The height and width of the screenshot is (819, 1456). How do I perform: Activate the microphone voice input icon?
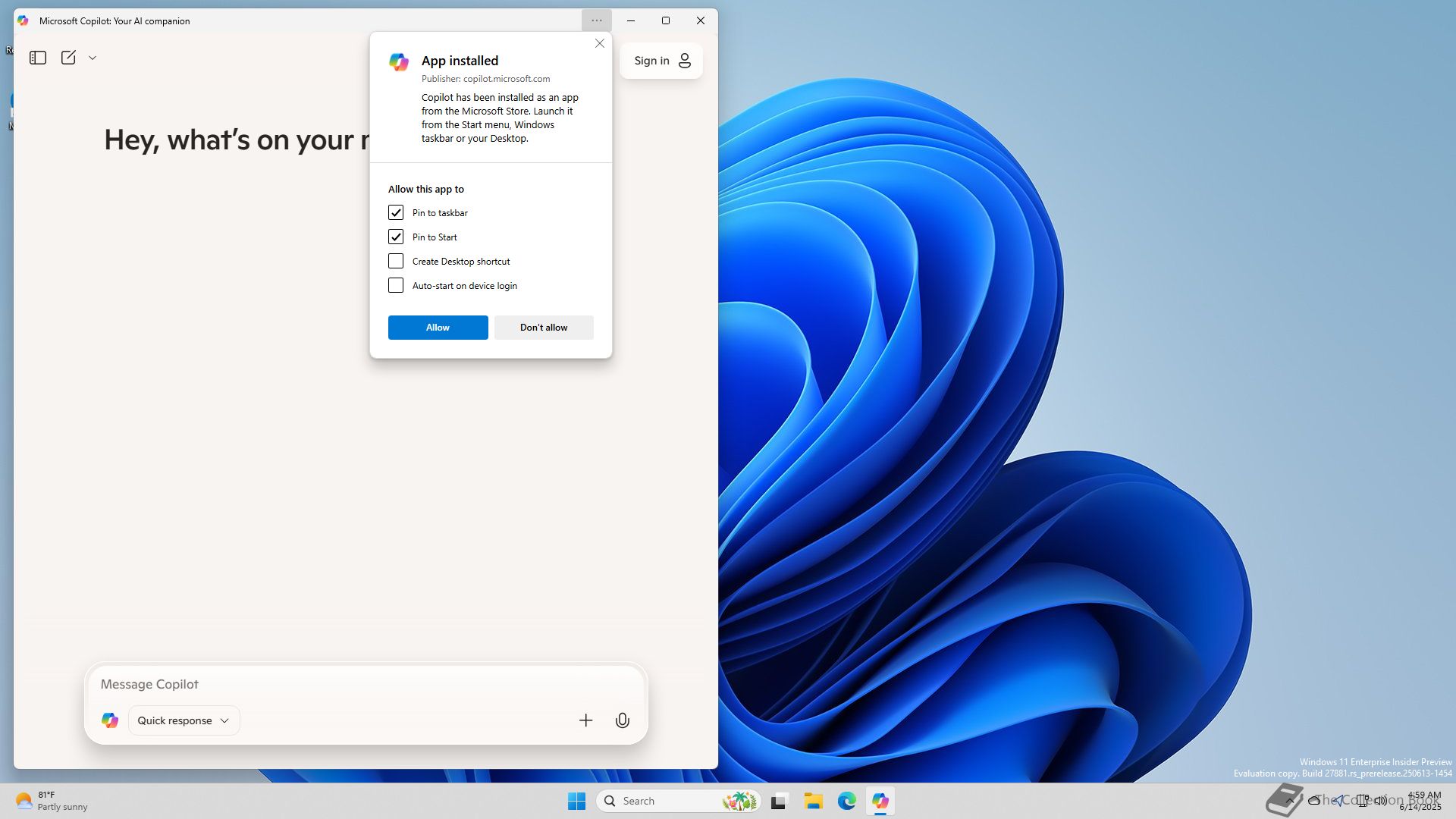point(622,720)
